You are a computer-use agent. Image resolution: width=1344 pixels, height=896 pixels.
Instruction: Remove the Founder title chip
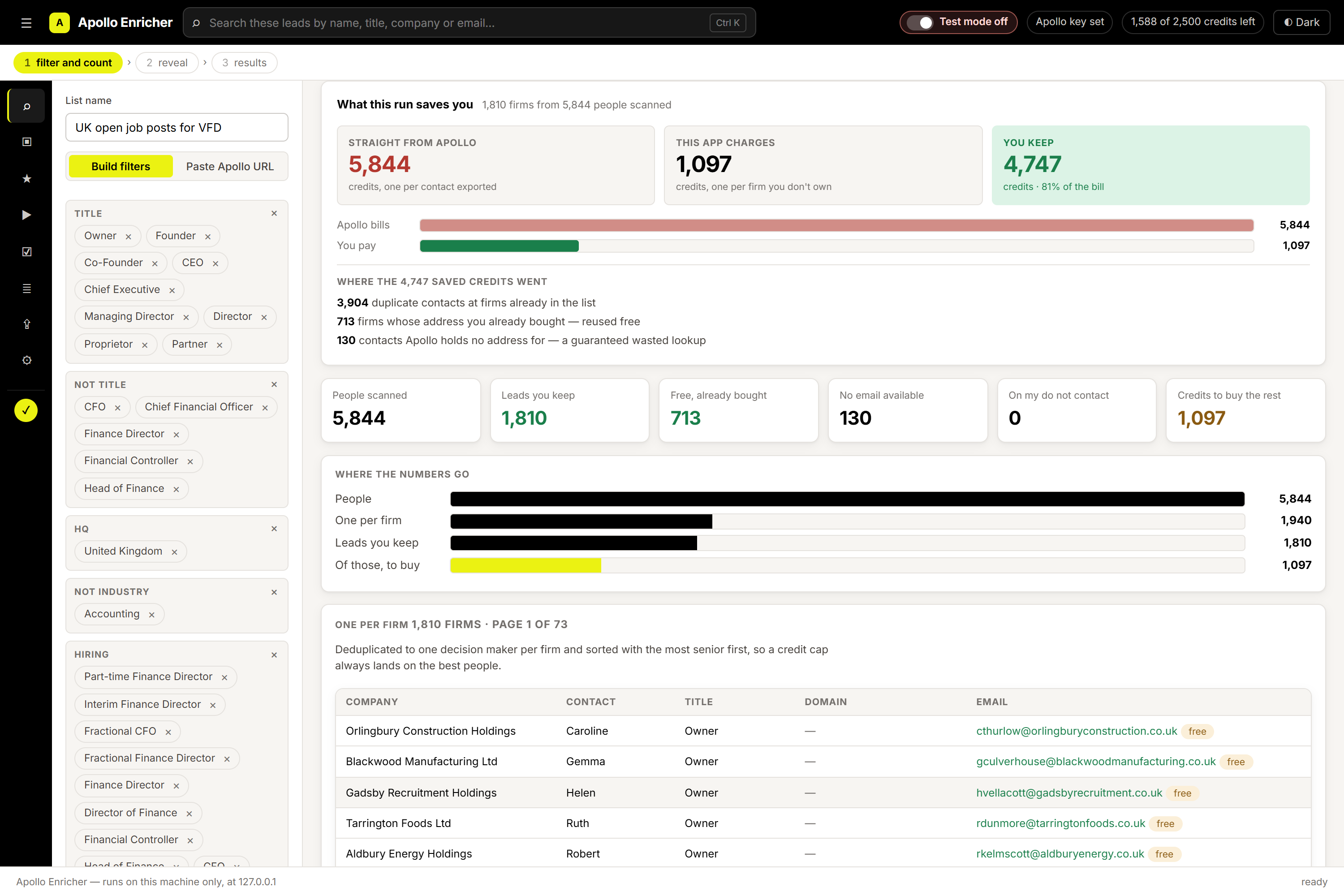pos(208,237)
